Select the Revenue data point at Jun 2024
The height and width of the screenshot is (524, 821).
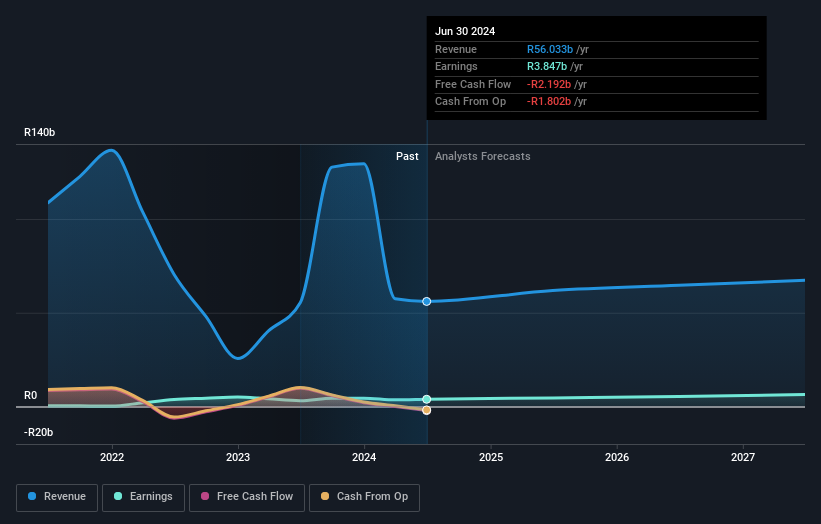click(x=427, y=302)
